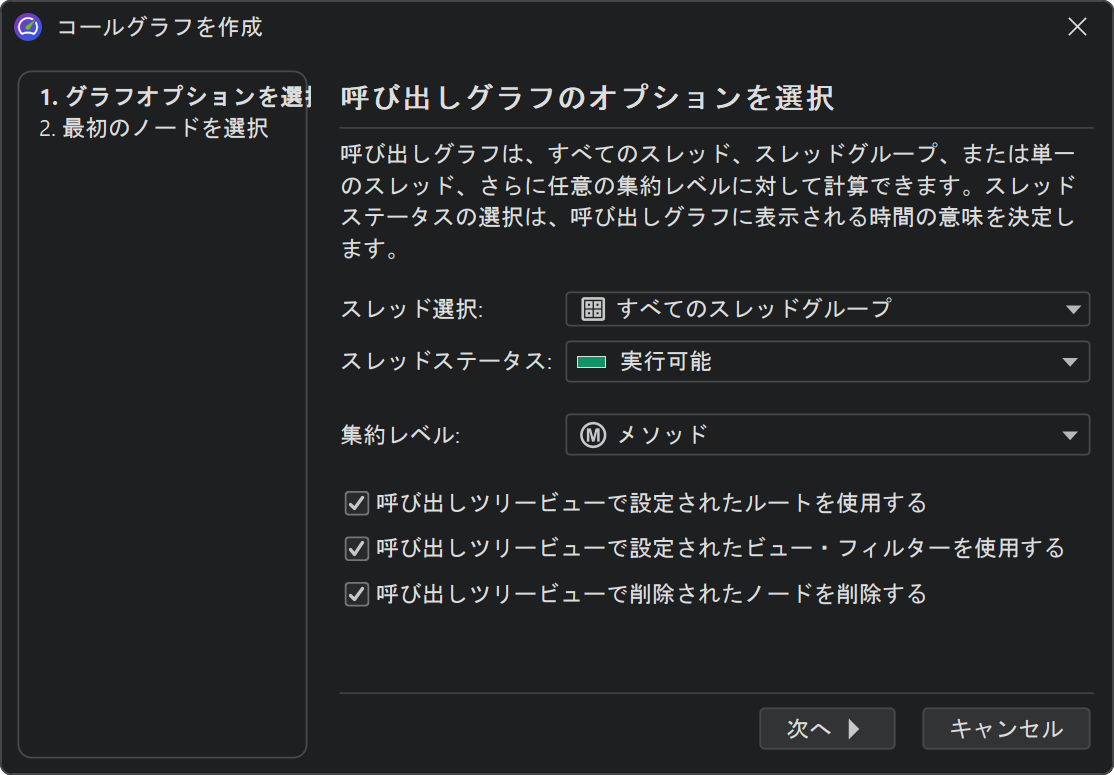The height and width of the screenshot is (775, 1114).
Task: Click the 集約レベル: label
Action: click(401, 435)
